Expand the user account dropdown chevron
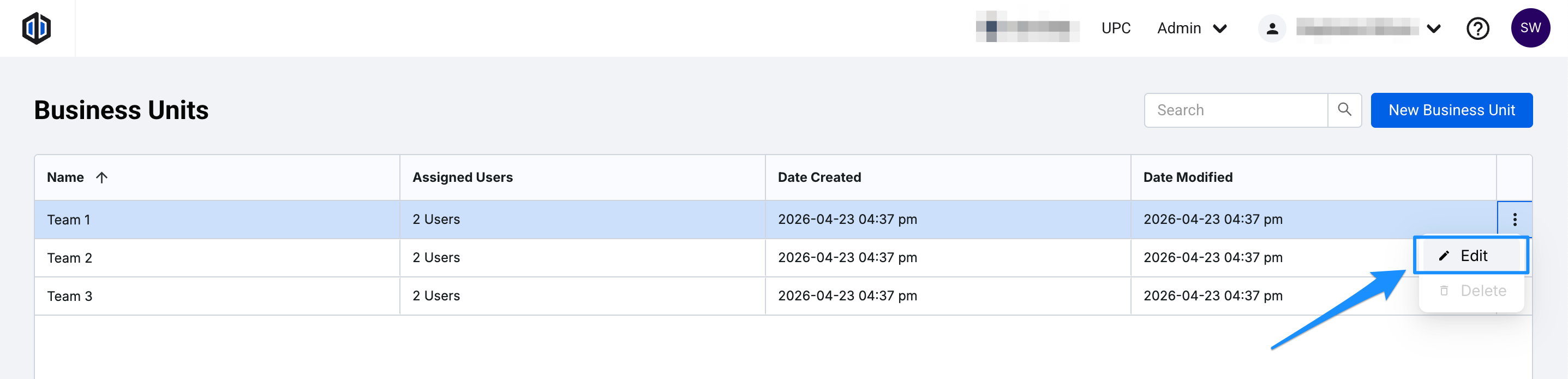This screenshot has height=379, width=1568. click(1433, 28)
